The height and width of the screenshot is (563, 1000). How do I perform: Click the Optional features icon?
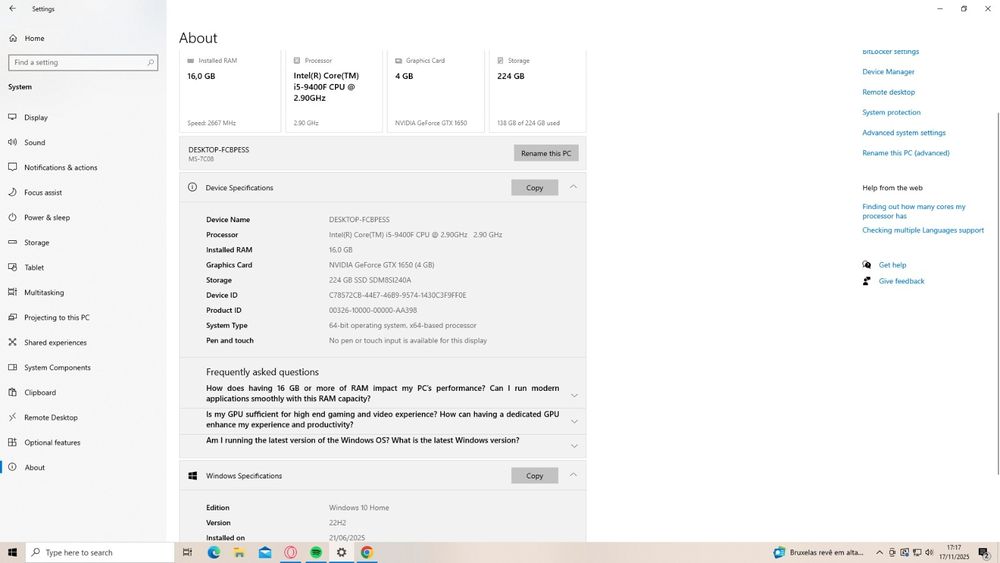point(12,442)
